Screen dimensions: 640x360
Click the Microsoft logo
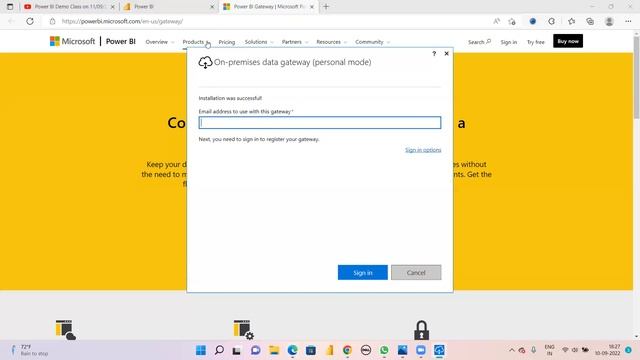pos(72,41)
